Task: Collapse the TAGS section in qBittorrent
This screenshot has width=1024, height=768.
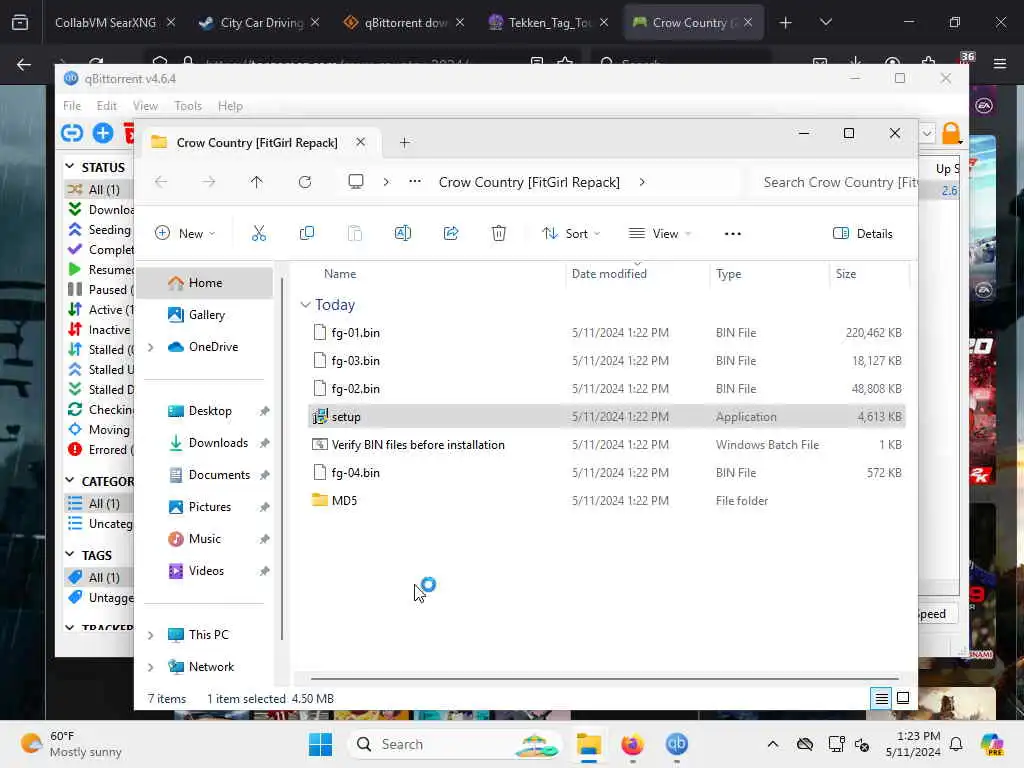Action: [x=69, y=554]
